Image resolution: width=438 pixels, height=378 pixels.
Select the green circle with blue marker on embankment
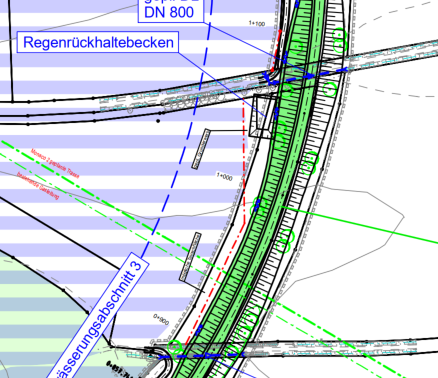(257, 207)
